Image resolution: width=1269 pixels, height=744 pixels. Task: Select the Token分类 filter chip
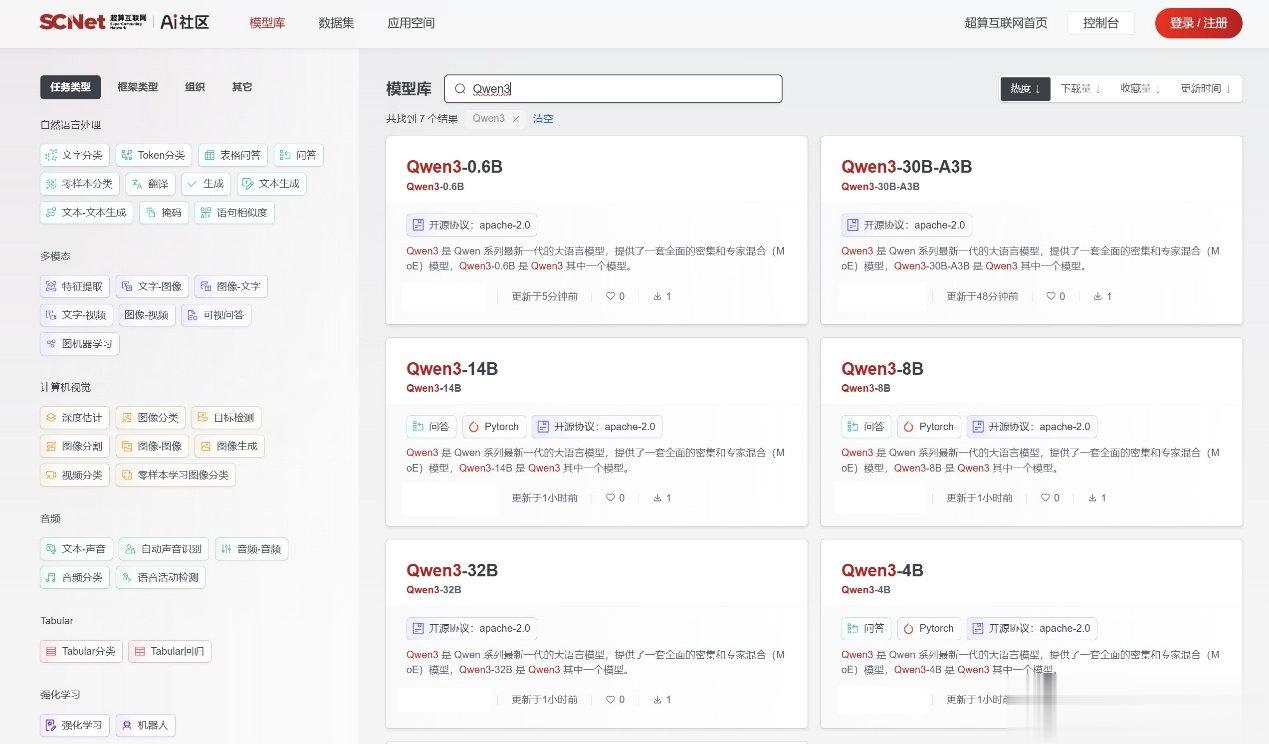(x=153, y=155)
